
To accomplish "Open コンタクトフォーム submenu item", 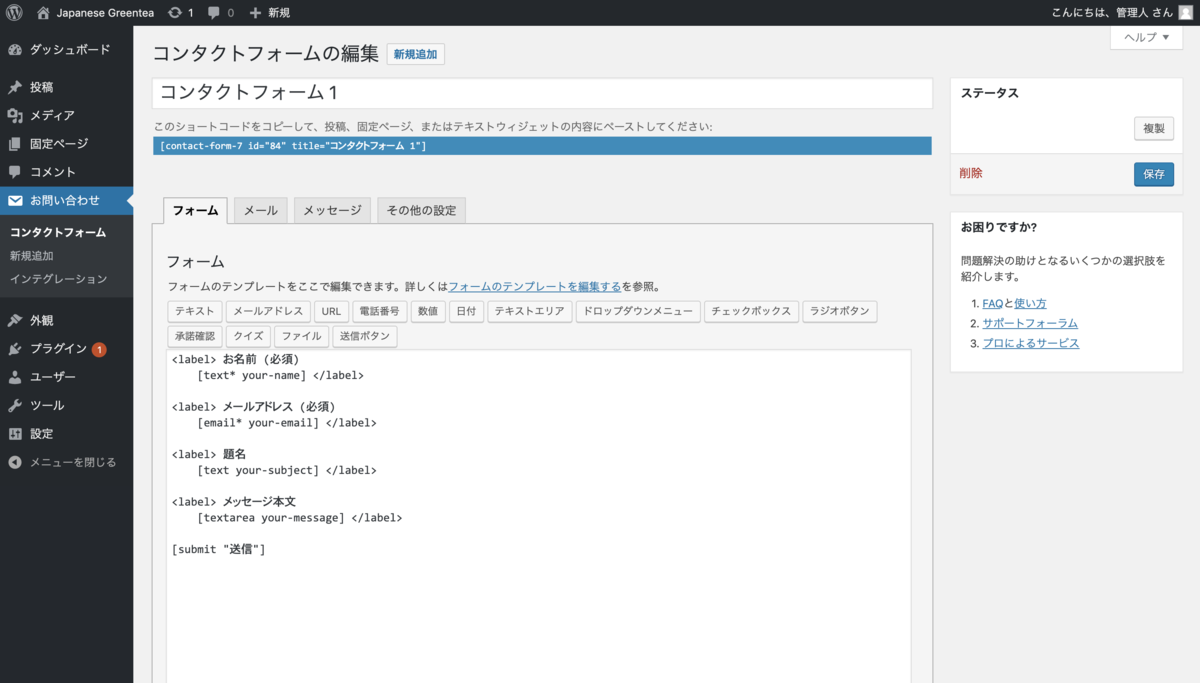I will coord(58,232).
